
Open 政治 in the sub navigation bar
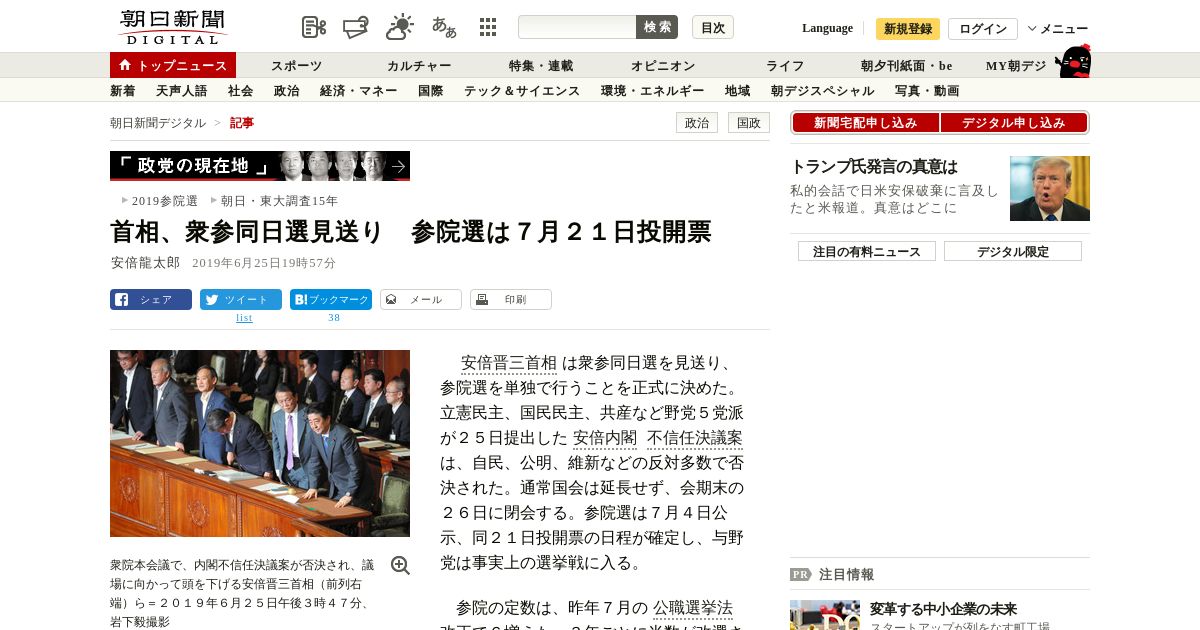click(286, 91)
